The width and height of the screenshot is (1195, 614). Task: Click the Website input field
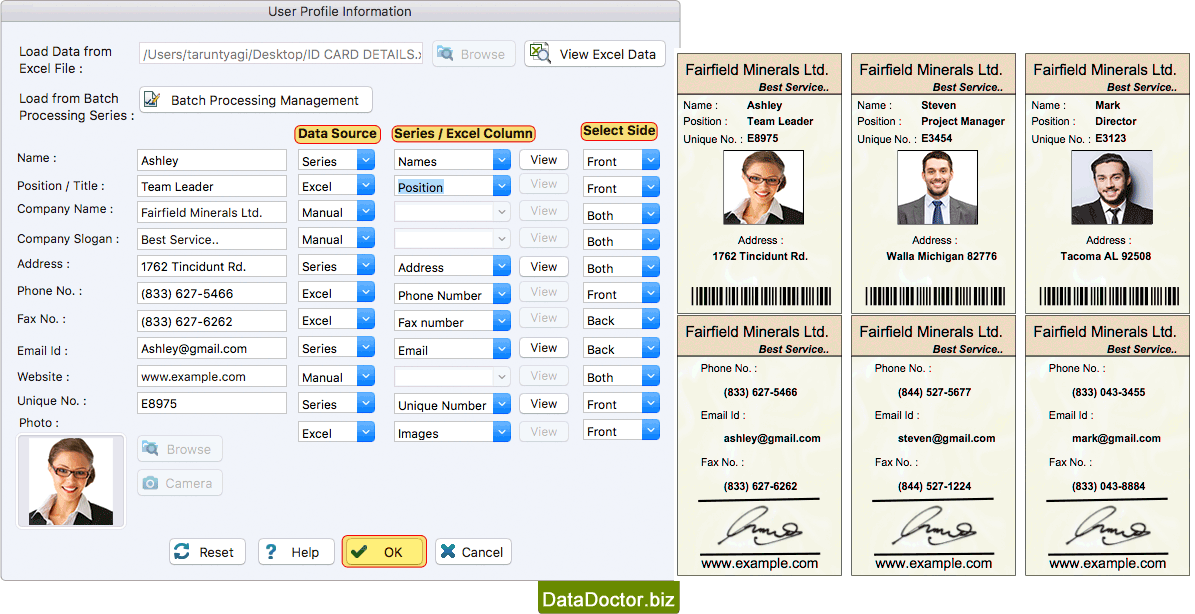[212, 376]
